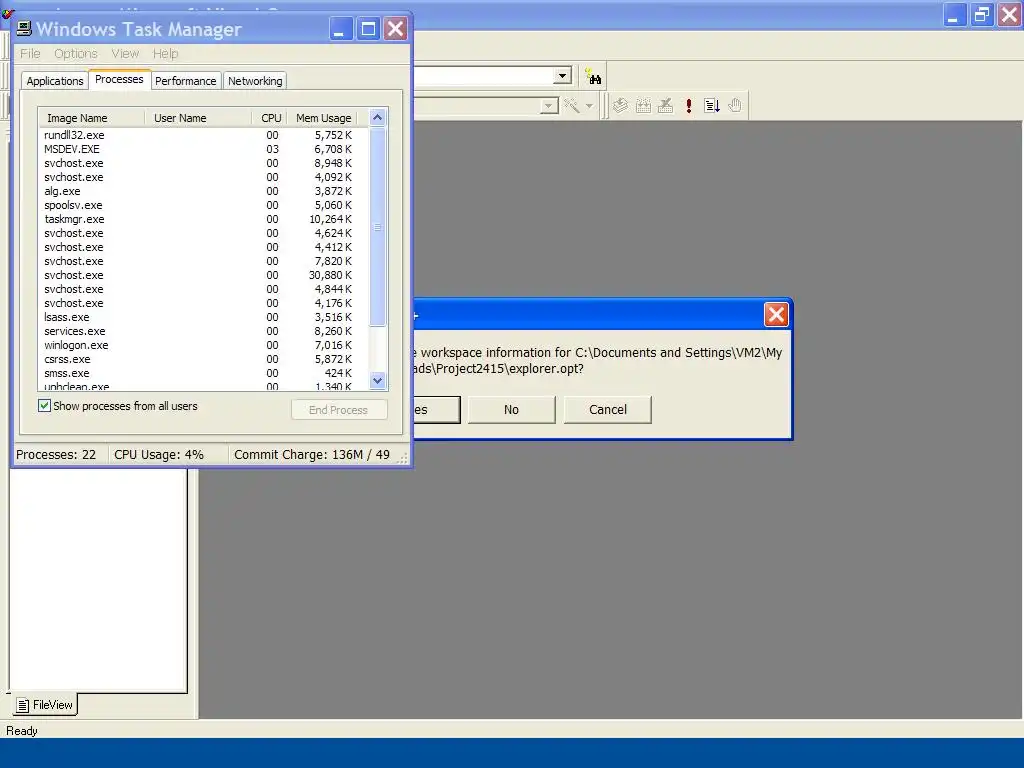The width and height of the screenshot is (1024, 768).
Task: Click the Task Manager resize grip corner
Action: [x=403, y=458]
